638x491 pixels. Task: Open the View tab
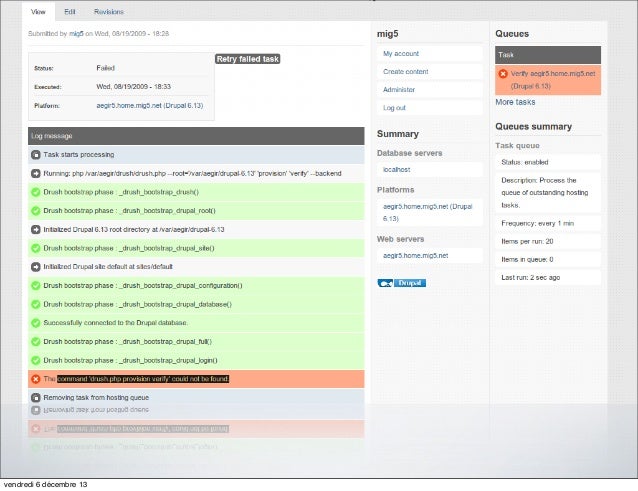coord(38,12)
